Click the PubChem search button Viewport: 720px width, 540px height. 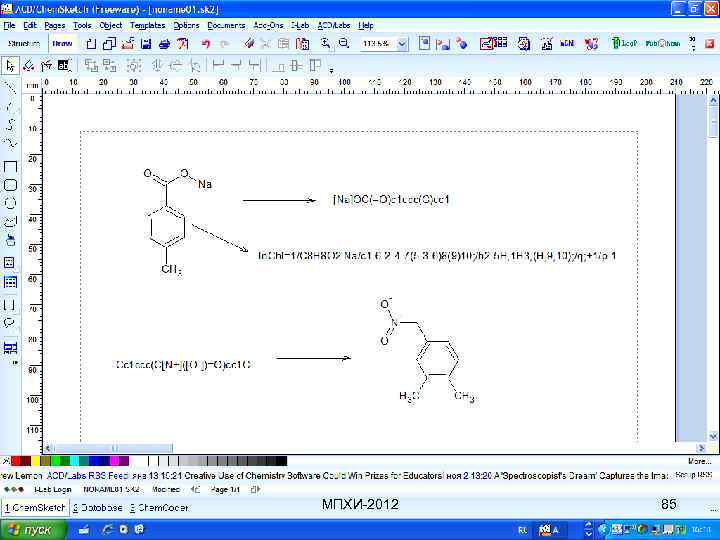[x=662, y=44]
